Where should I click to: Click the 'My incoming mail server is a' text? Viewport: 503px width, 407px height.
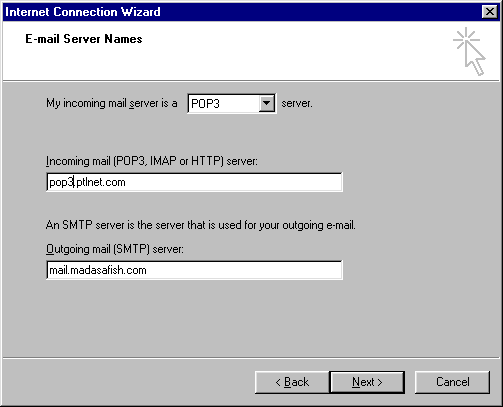112,103
